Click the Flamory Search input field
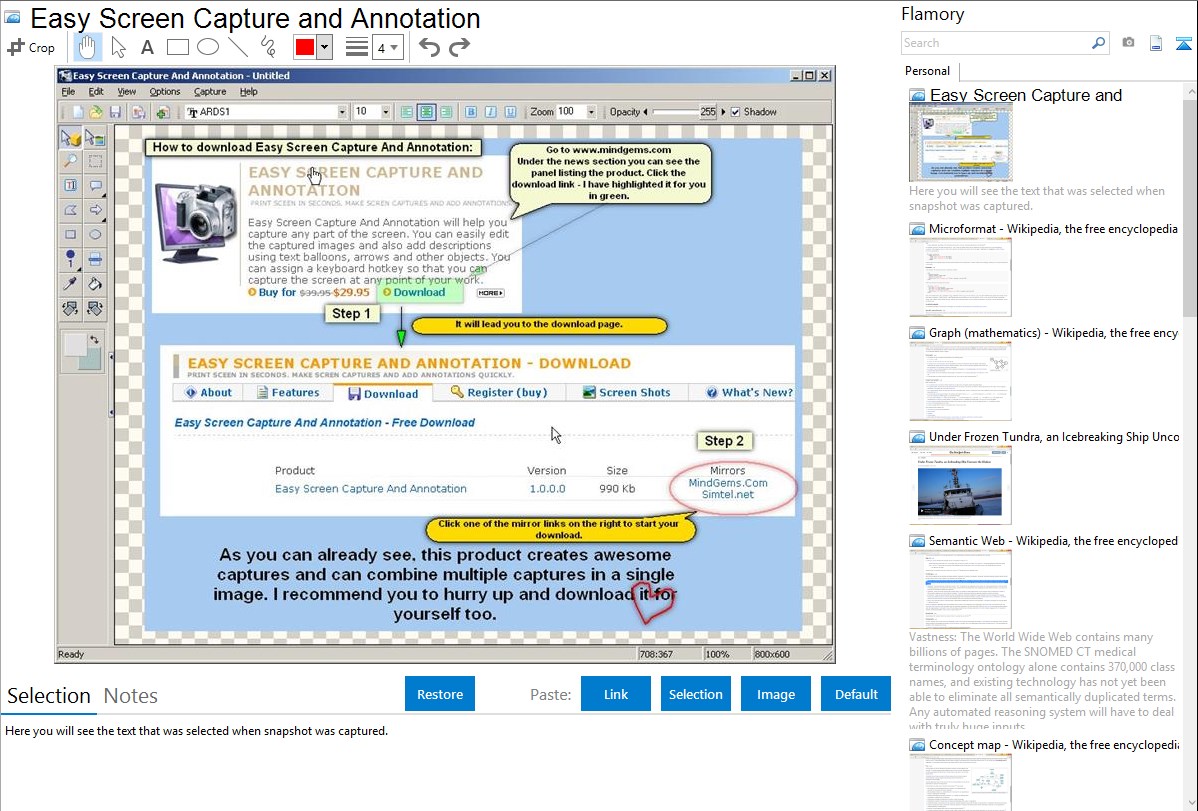 (995, 43)
